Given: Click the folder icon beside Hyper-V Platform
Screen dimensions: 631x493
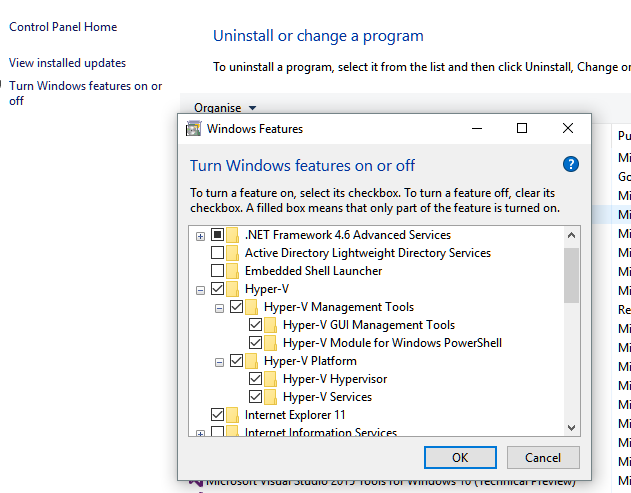Looking at the screenshot, I should pos(252,361).
